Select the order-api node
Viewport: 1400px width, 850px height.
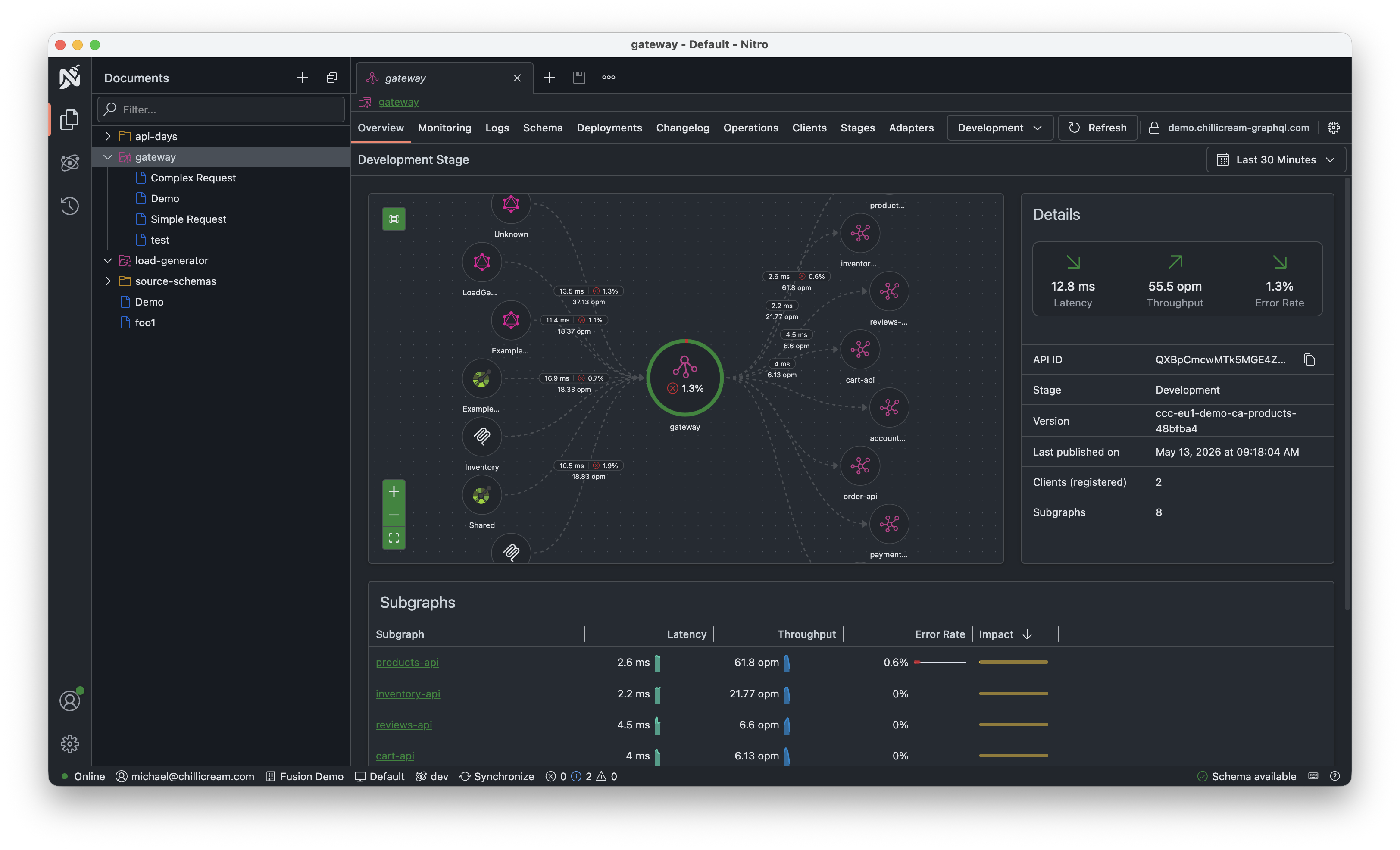pyautogui.click(x=859, y=466)
